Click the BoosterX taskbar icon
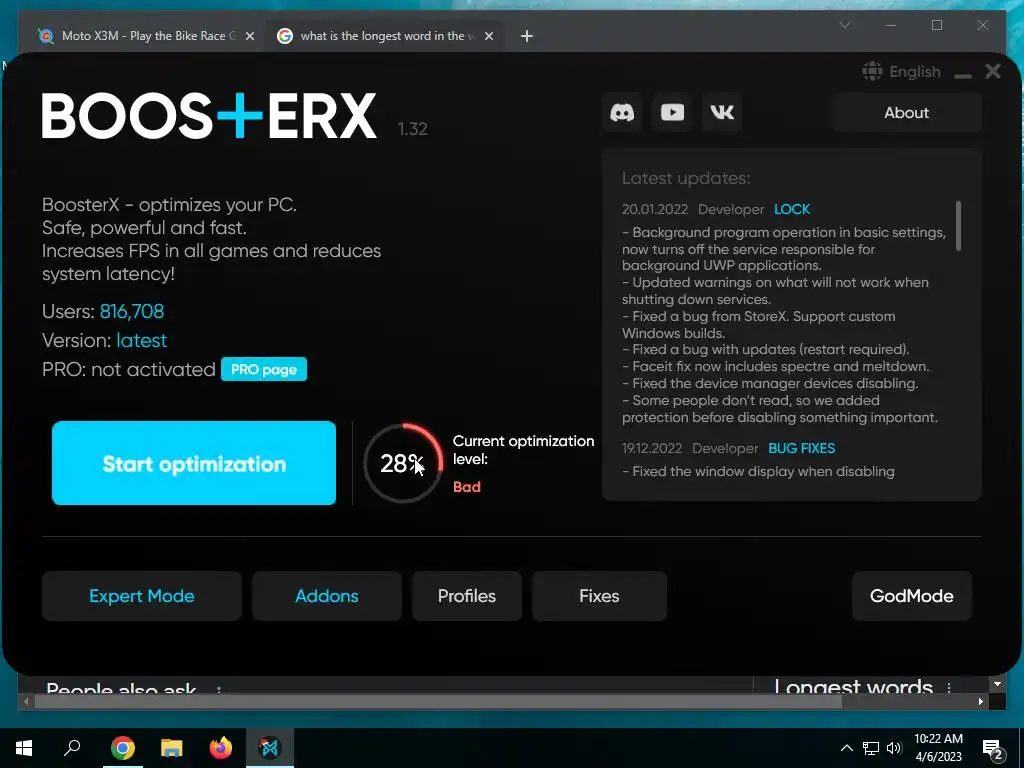The width and height of the screenshot is (1024, 768). (270, 748)
